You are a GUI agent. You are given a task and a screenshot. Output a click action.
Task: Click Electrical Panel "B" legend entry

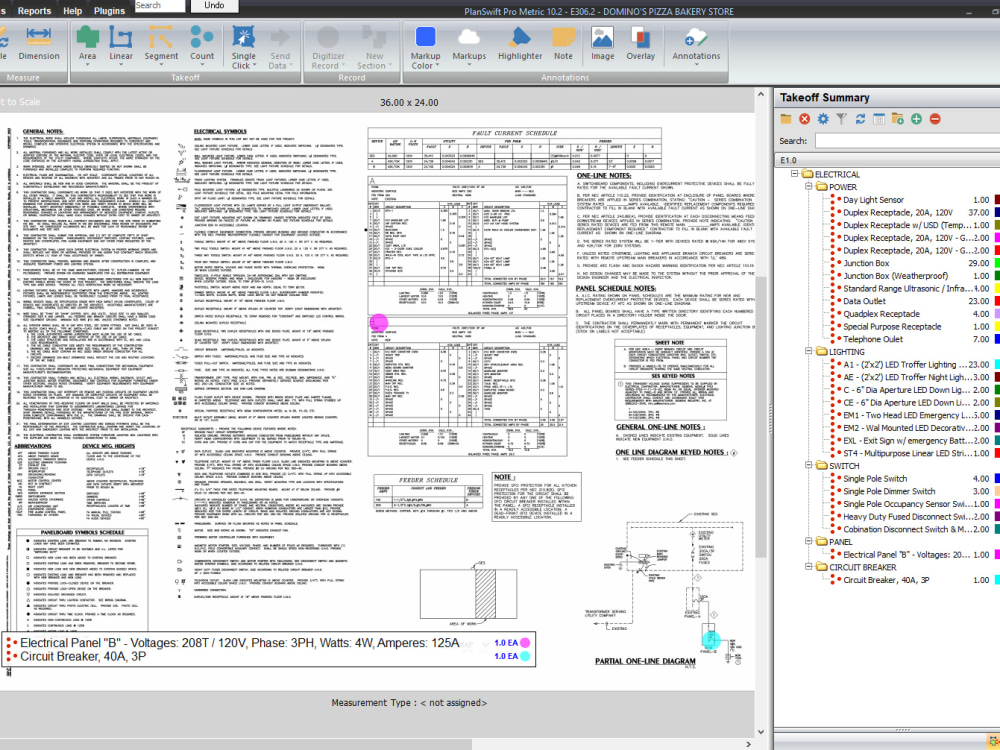click(x=239, y=643)
